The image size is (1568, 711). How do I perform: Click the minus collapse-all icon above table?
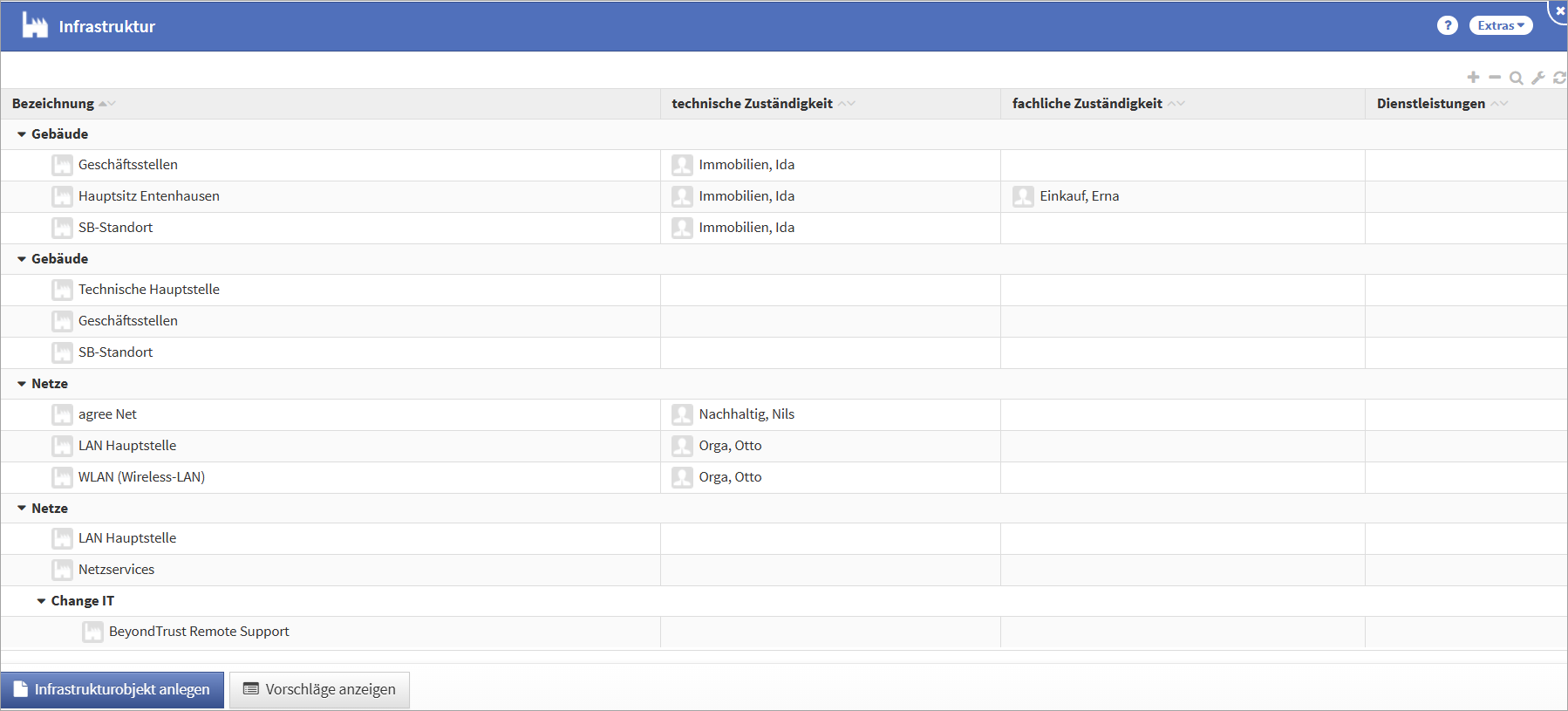(x=1495, y=78)
